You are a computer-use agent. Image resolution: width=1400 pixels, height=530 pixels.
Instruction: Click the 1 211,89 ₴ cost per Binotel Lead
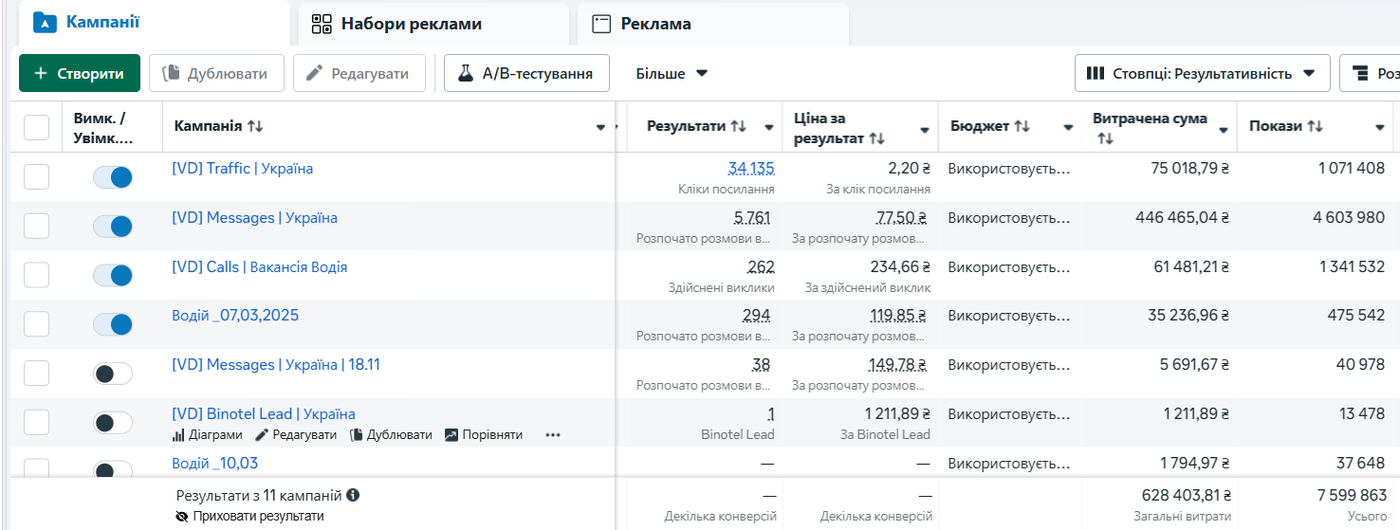[897, 414]
